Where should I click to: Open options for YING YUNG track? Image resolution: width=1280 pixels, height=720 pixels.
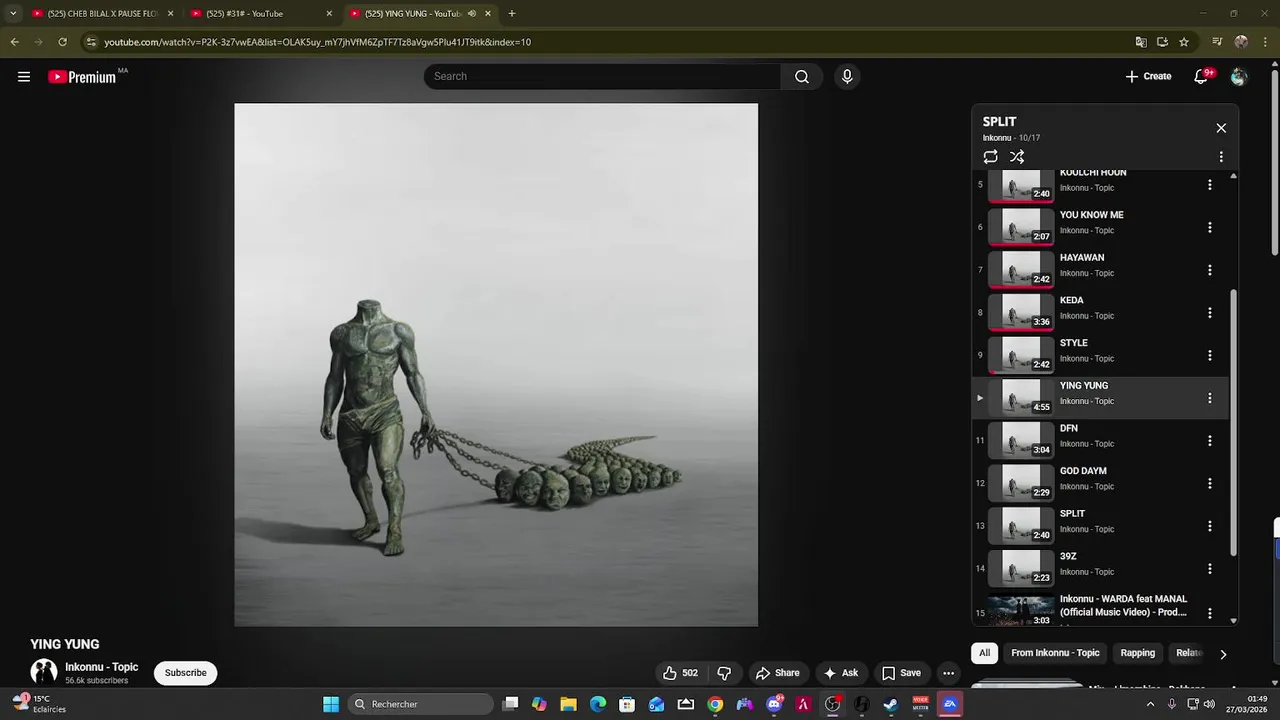[1209, 398]
